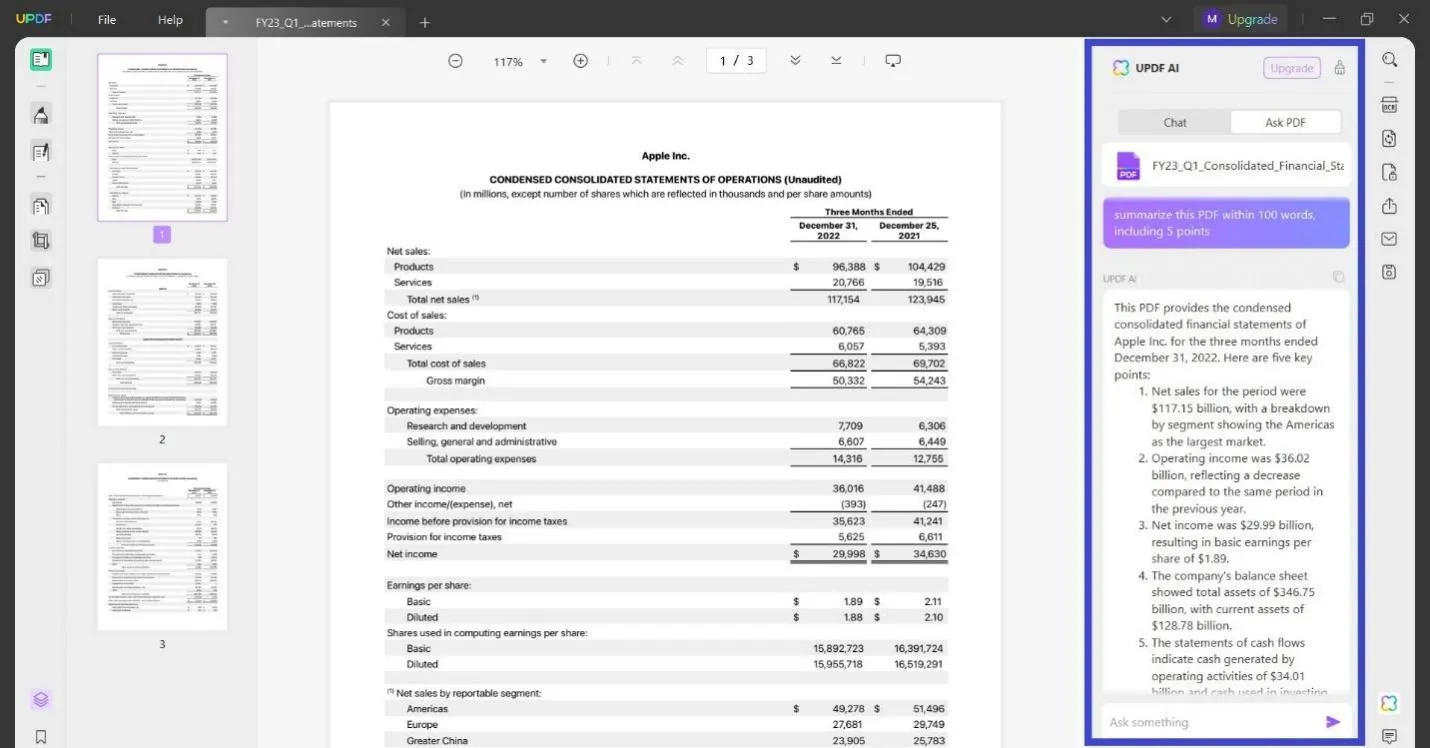Image resolution: width=1430 pixels, height=748 pixels.
Task: Open the Edit PDF tool in left sidebar
Action: (x=41, y=153)
